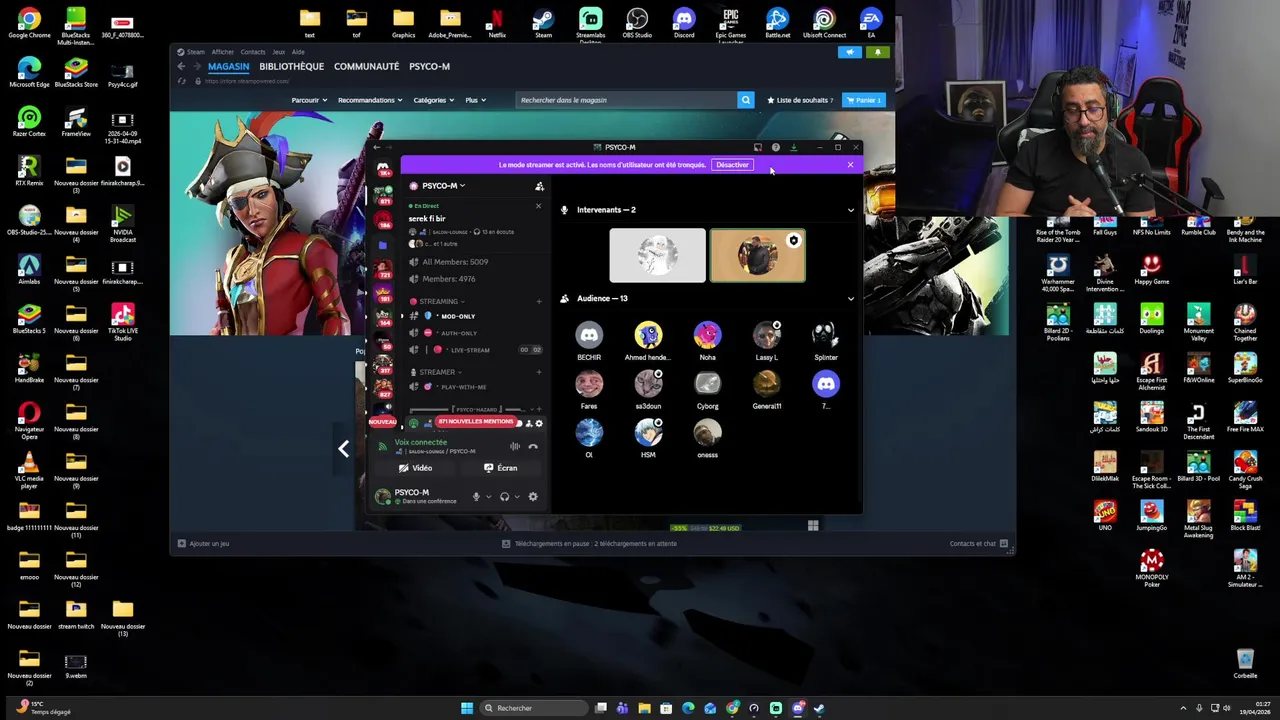Open Razer Cortex desktop icon

coord(29,121)
